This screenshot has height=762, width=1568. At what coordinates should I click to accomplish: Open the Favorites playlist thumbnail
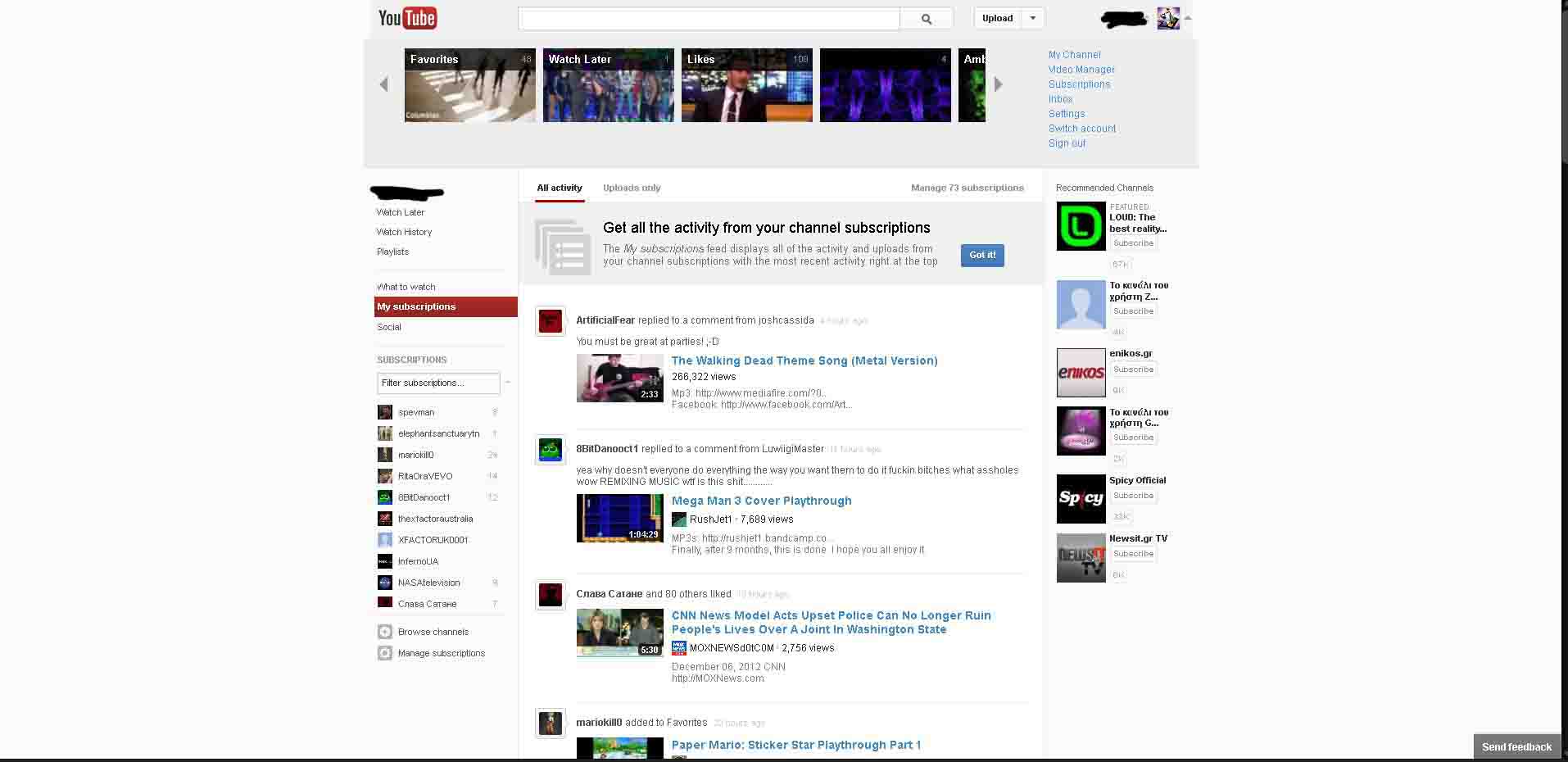(470, 85)
